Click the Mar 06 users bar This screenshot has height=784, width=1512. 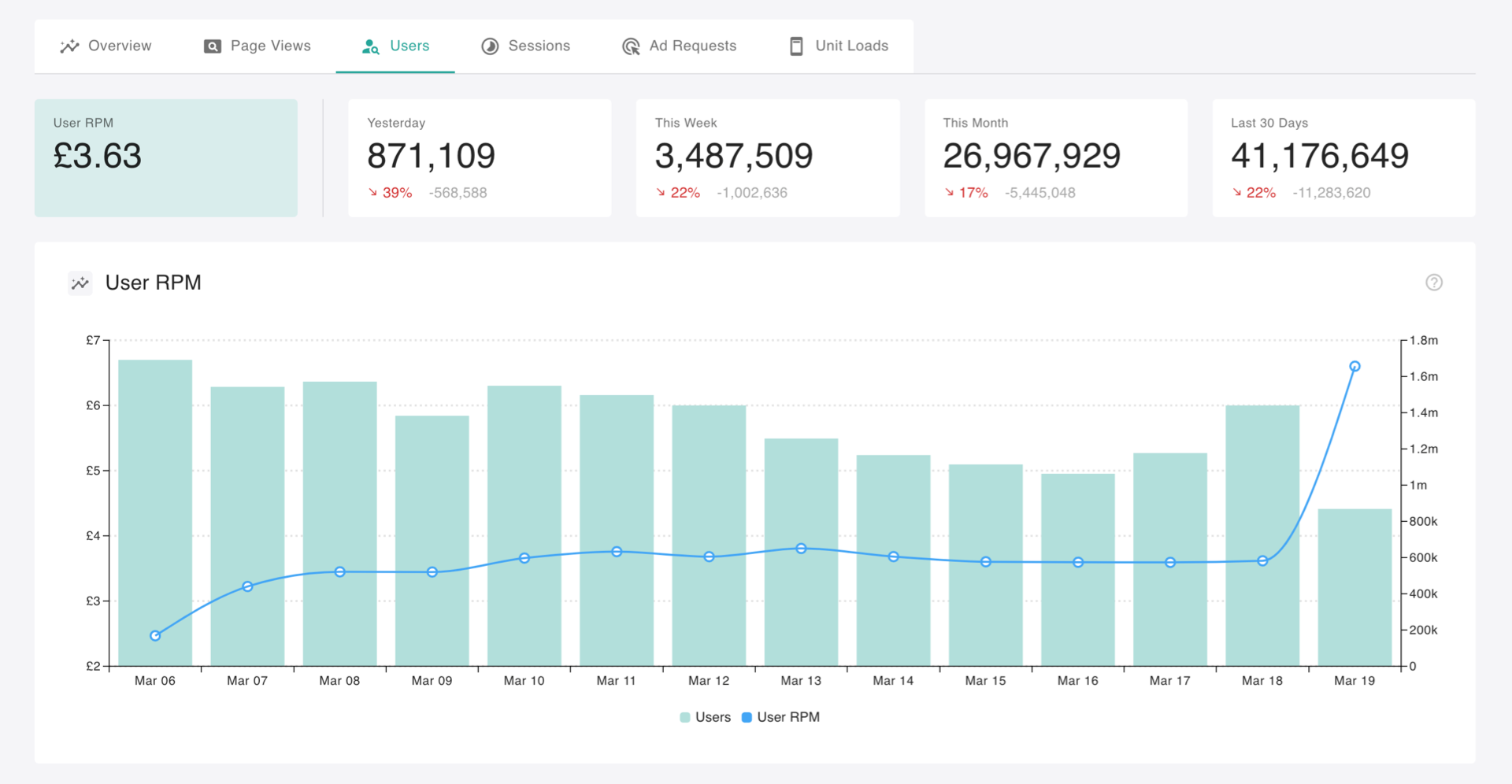point(155,512)
